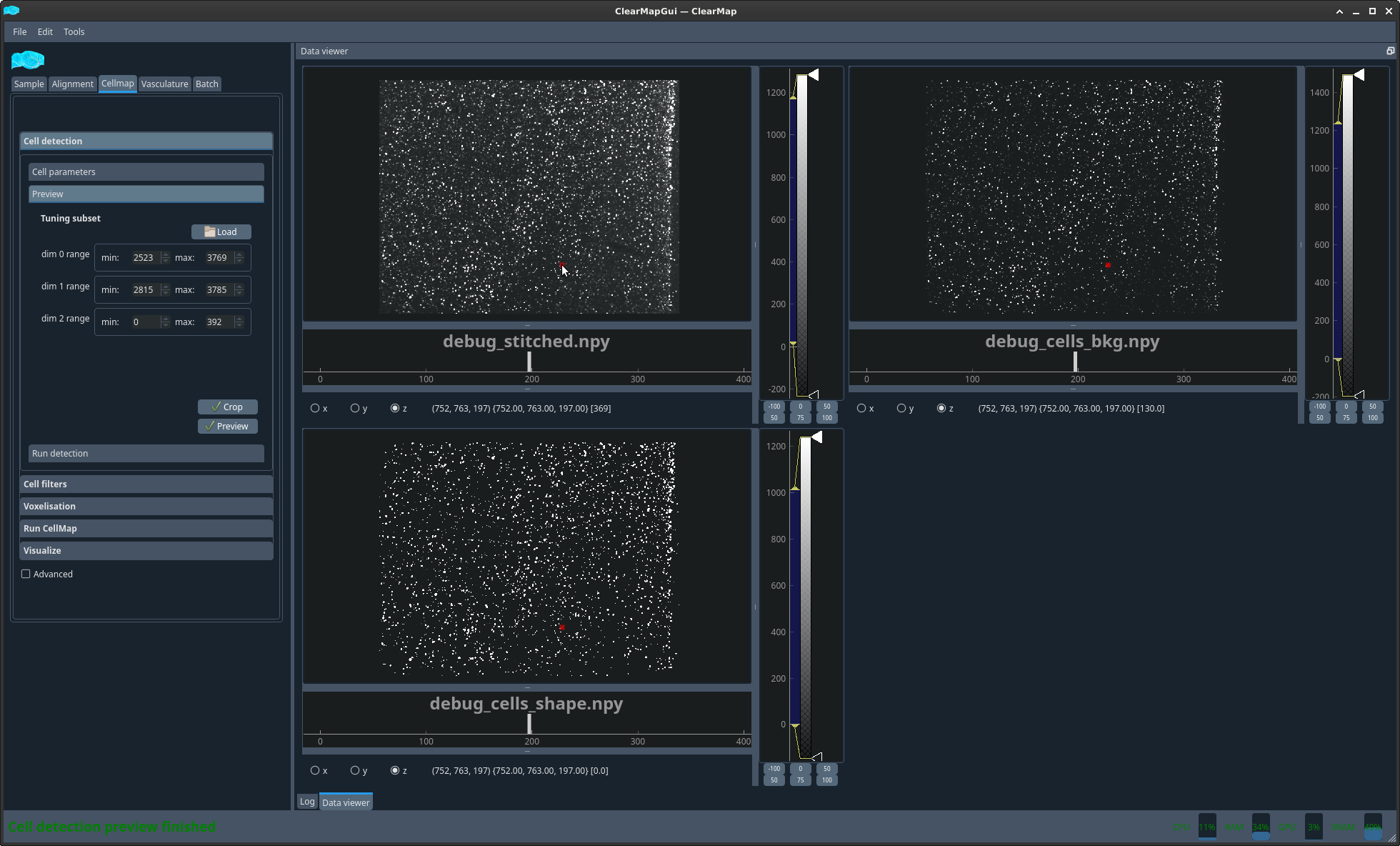Click the checkmark icon on the Preview button
Viewport: 1400px width, 846px height.
pyautogui.click(x=210, y=426)
